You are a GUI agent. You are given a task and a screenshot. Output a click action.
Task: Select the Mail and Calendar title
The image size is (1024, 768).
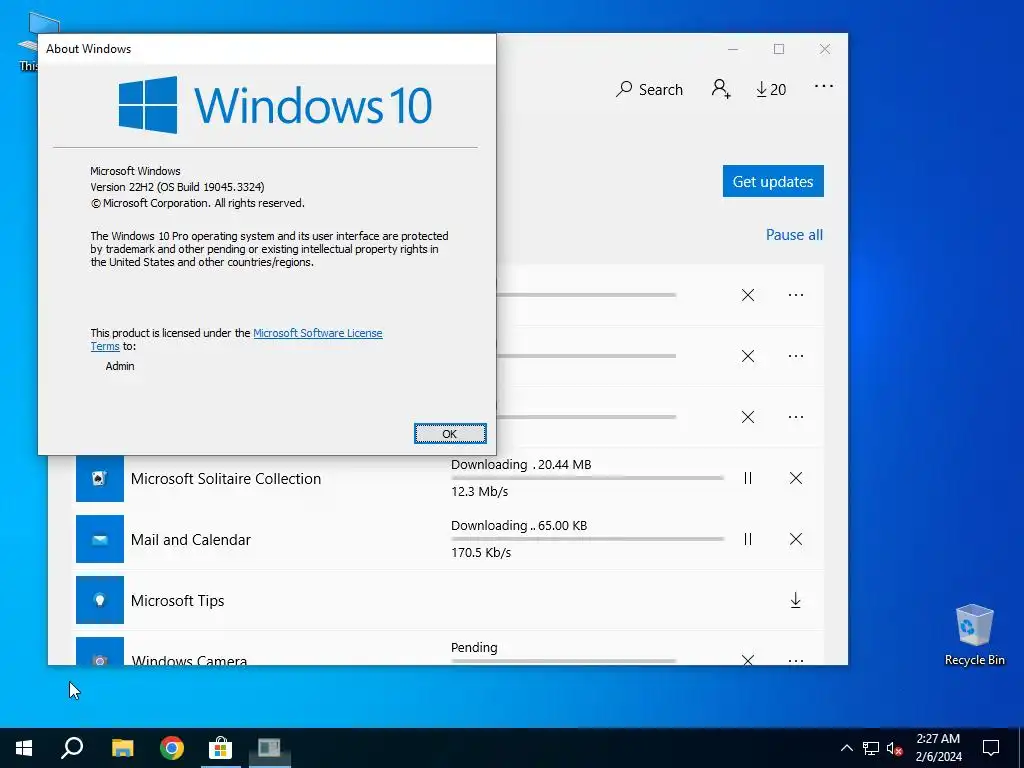point(191,539)
